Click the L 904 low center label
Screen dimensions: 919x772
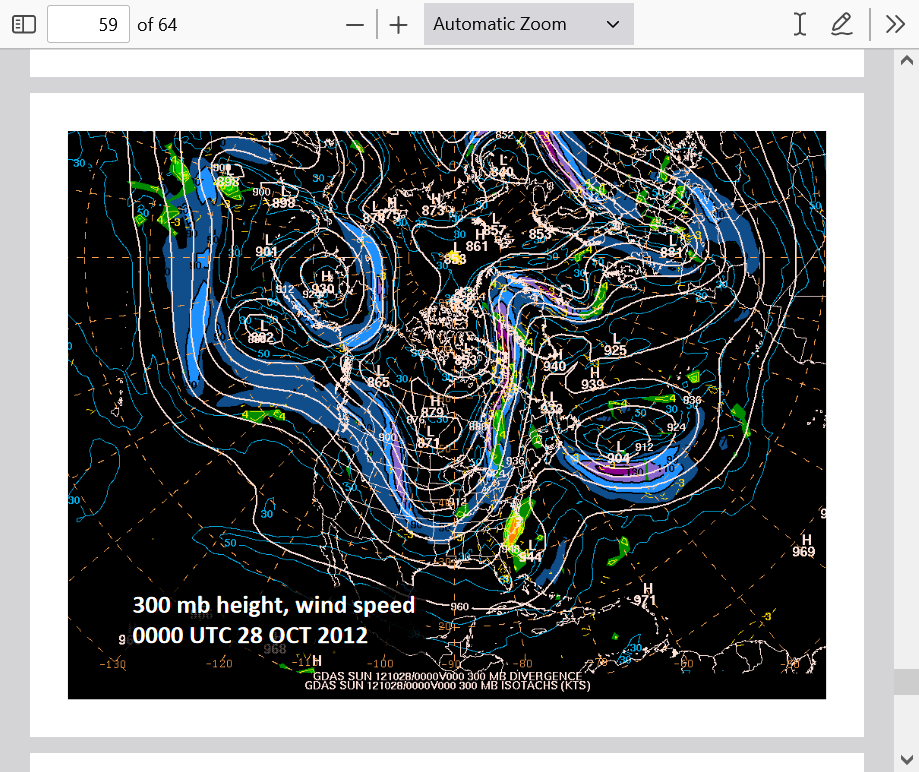tap(618, 453)
